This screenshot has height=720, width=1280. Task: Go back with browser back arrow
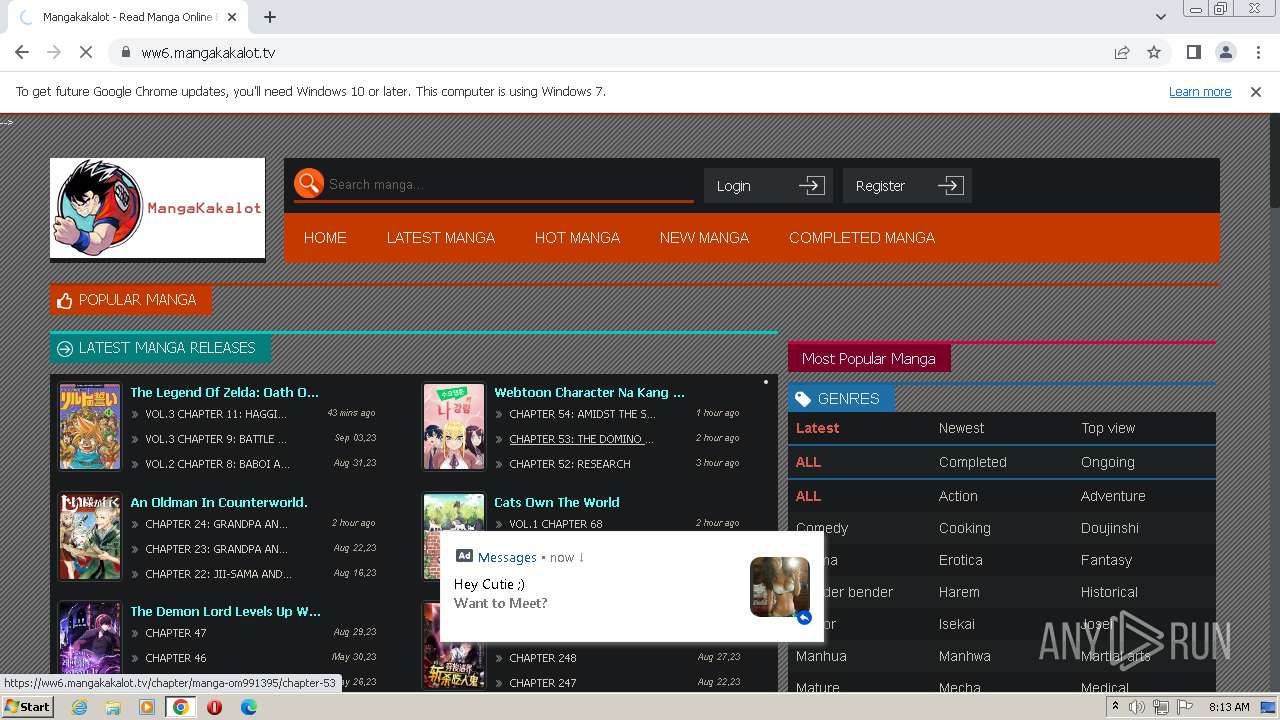pos(22,52)
